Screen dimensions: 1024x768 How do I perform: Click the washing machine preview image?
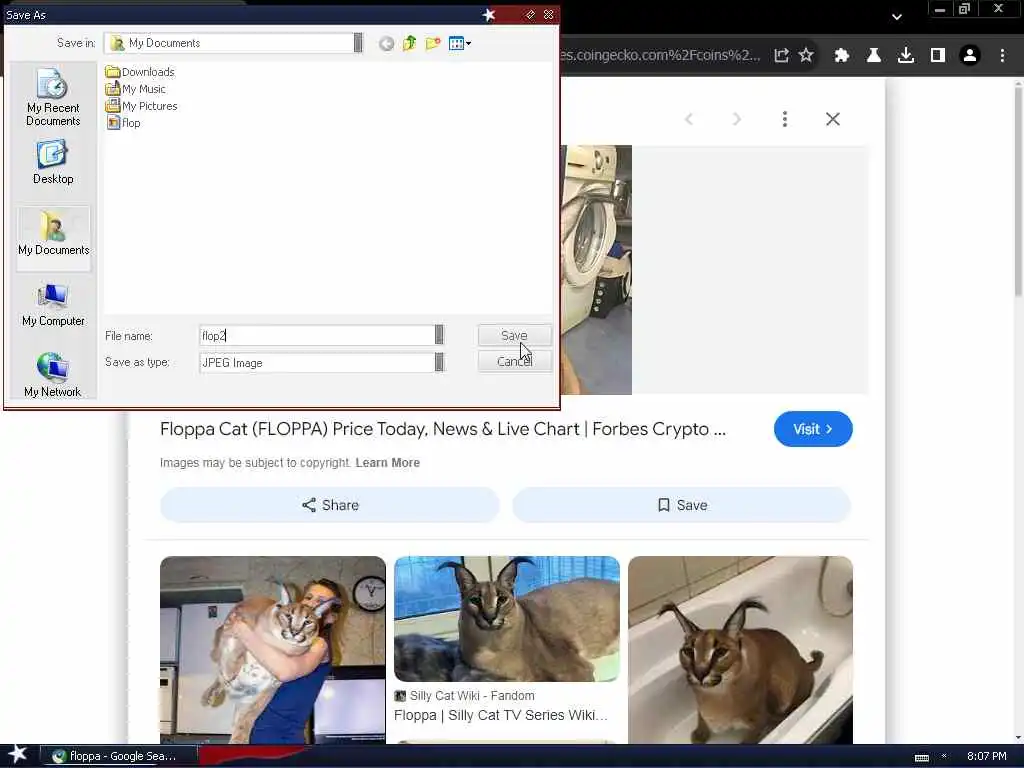pyautogui.click(x=596, y=270)
